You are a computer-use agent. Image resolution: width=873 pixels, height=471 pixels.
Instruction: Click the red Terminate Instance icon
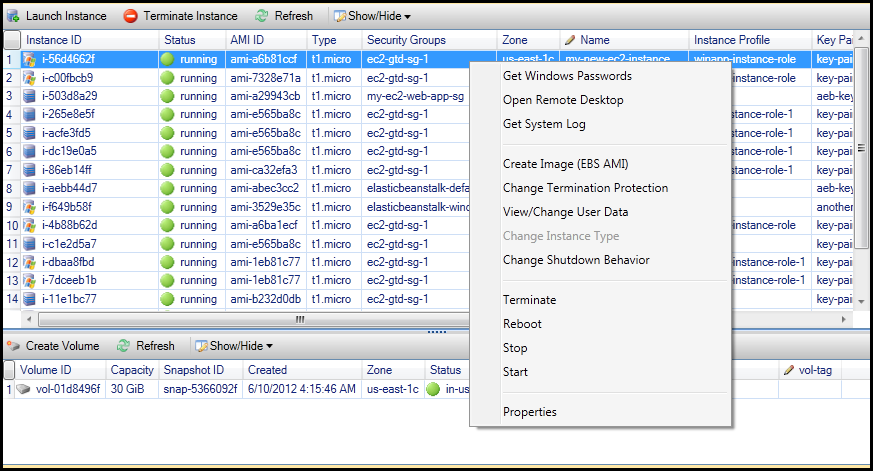pos(131,16)
